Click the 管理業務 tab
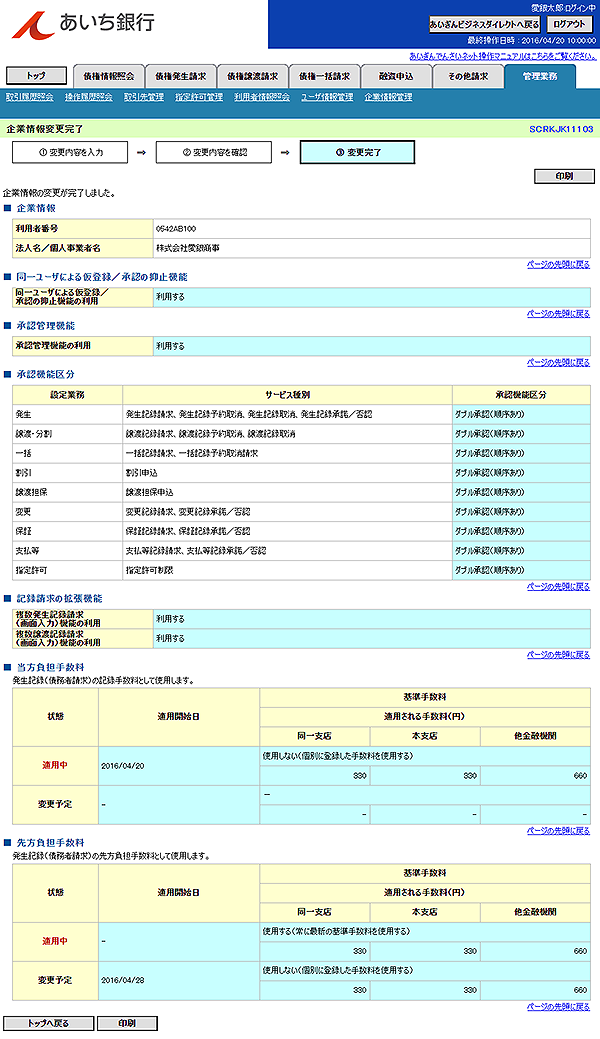Screen dimensions: 600x1039 click(540, 76)
